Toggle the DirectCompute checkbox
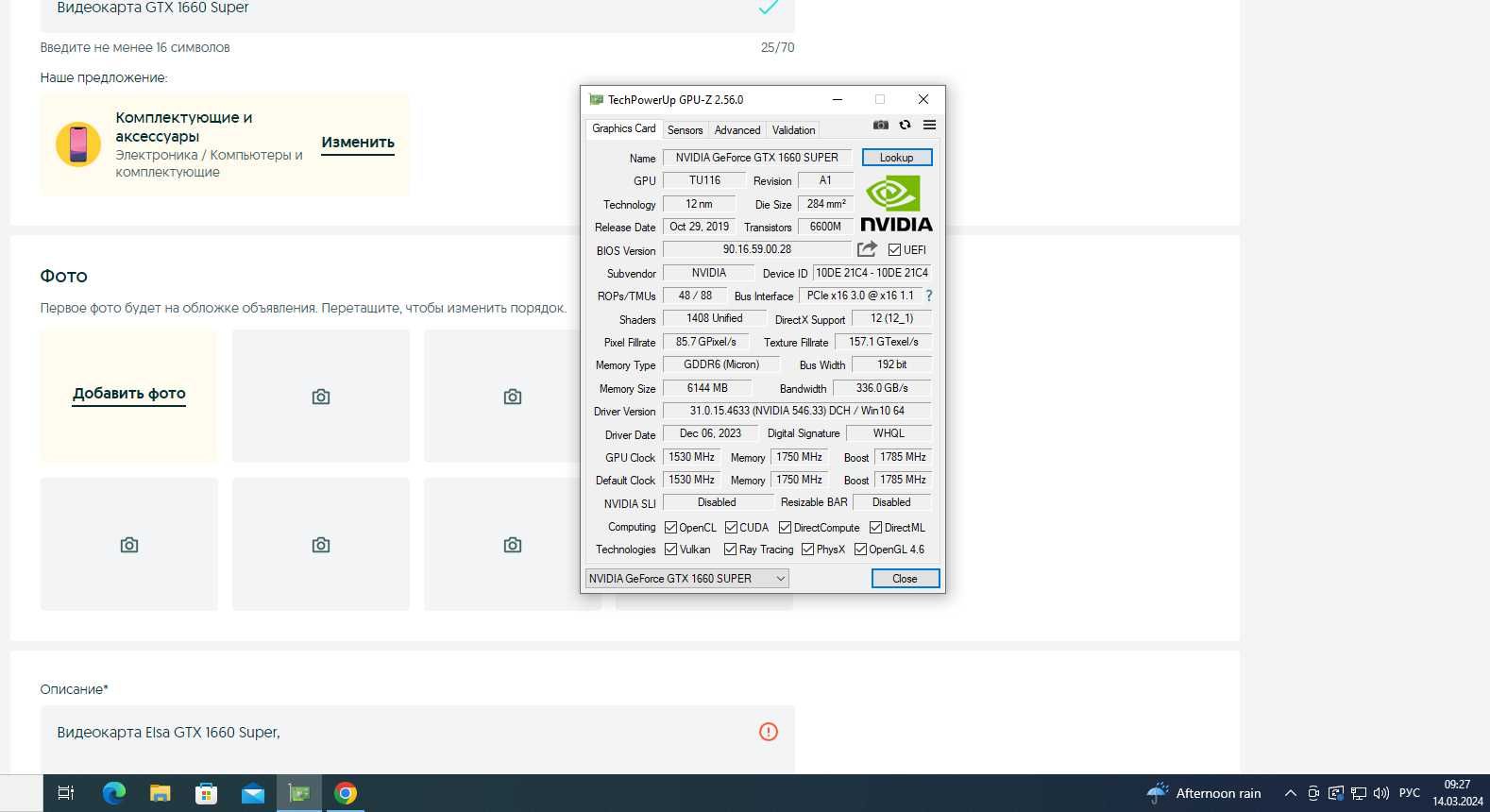This screenshot has height=812, width=1490. [785, 528]
